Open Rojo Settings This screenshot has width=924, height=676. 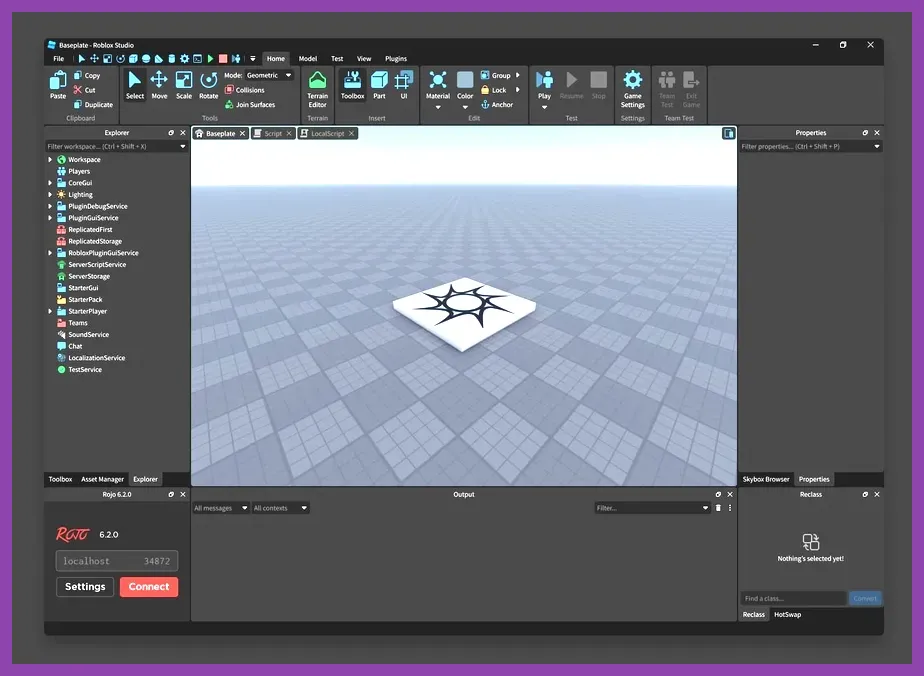click(85, 586)
